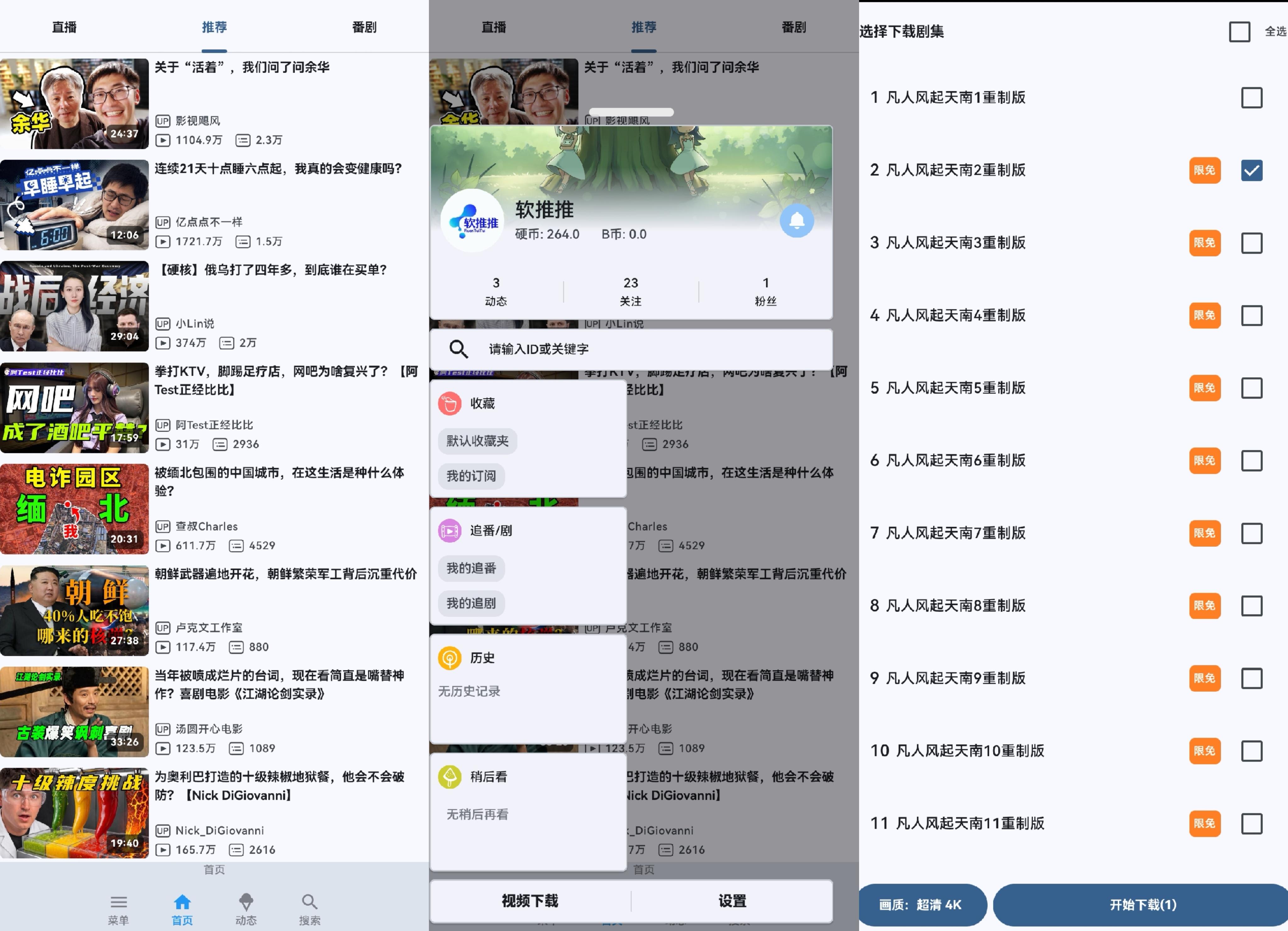
Task: Open 我的追剧 chip
Action: coord(471,603)
